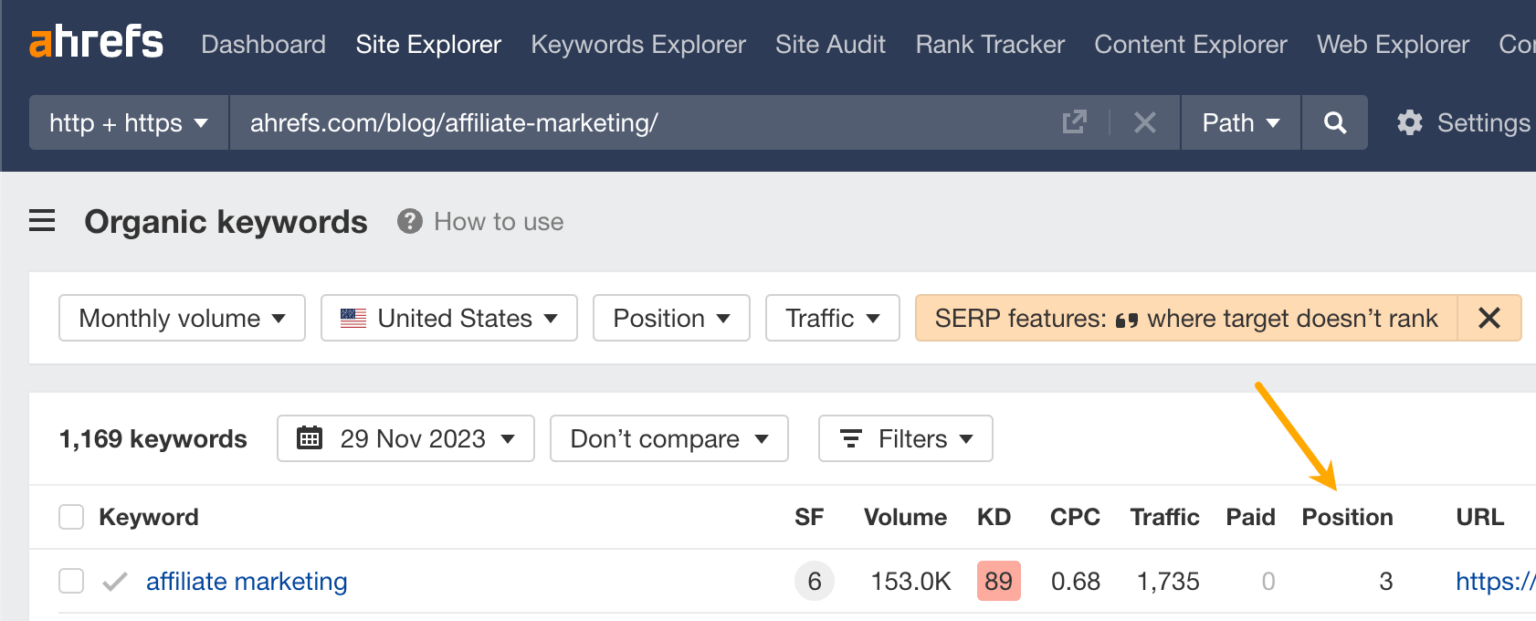Click the external-link icon beside the URL
This screenshot has height=621, width=1536.
coord(1074,121)
